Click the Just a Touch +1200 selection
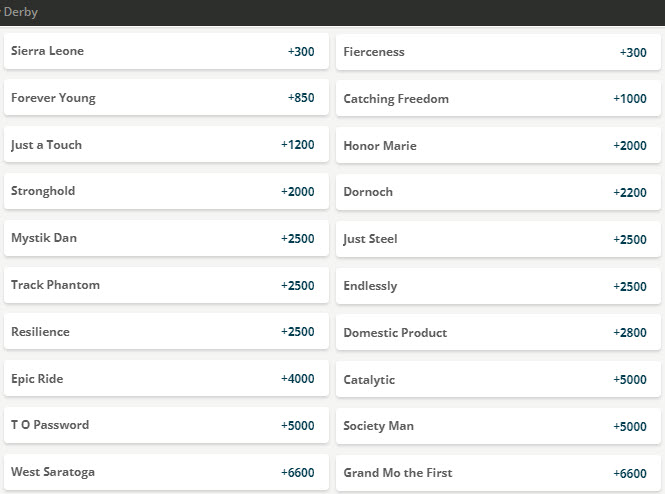This screenshot has height=494, width=665. point(166,145)
